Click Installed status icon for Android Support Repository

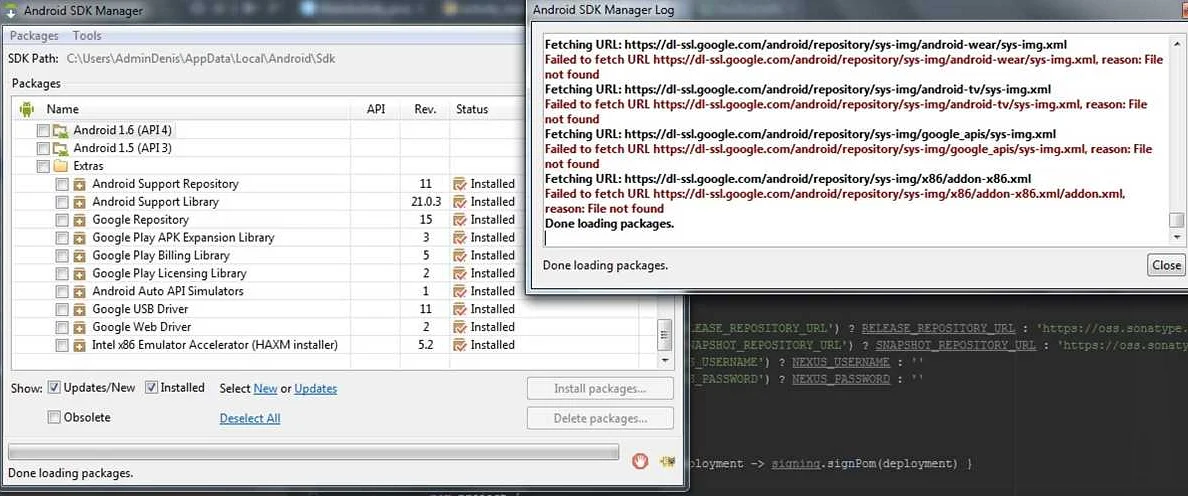[x=460, y=184]
